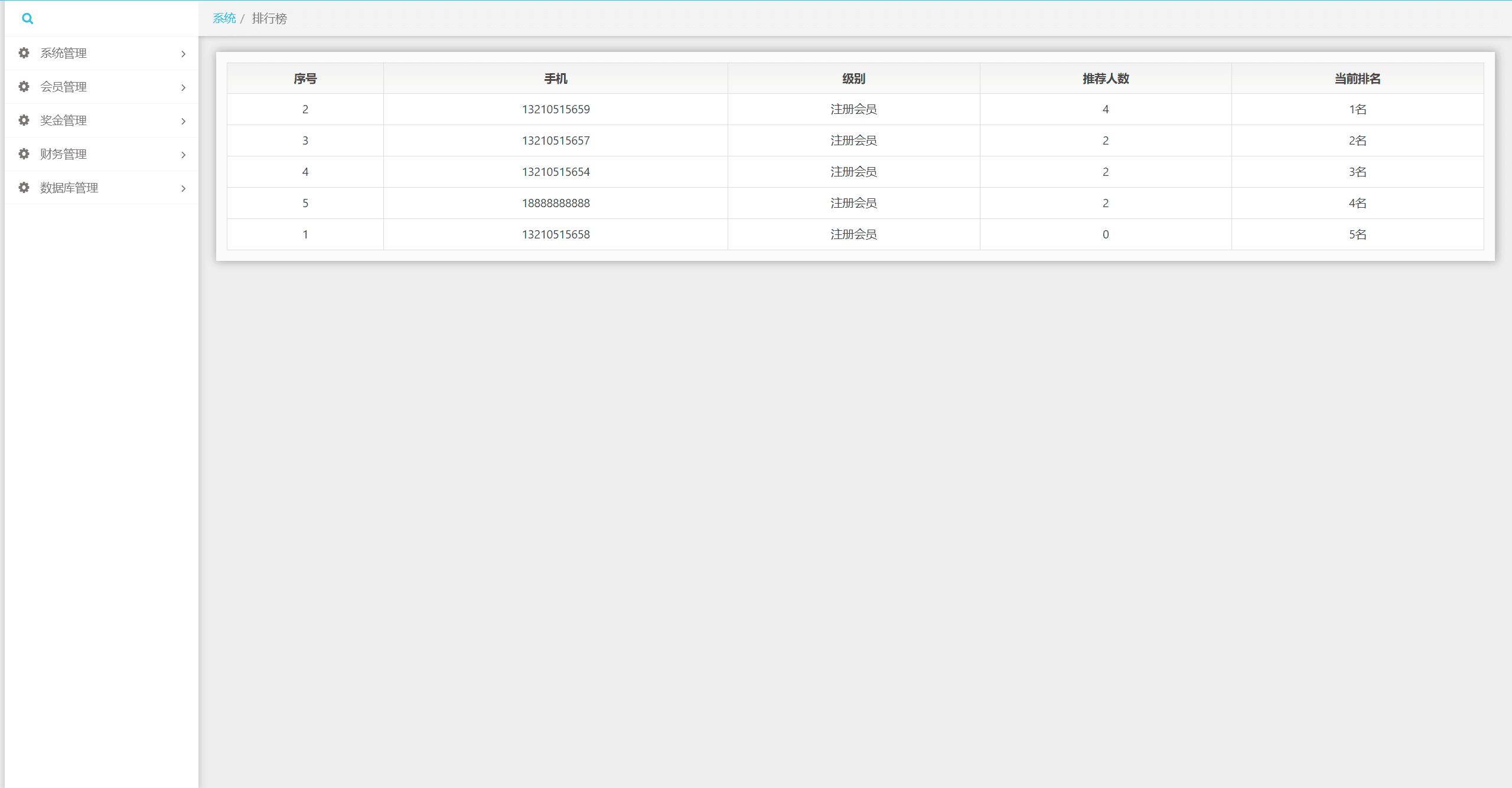Click 序号 cell of row 13210515658
Image resolution: width=1512 pixels, height=788 pixels.
pyautogui.click(x=305, y=234)
